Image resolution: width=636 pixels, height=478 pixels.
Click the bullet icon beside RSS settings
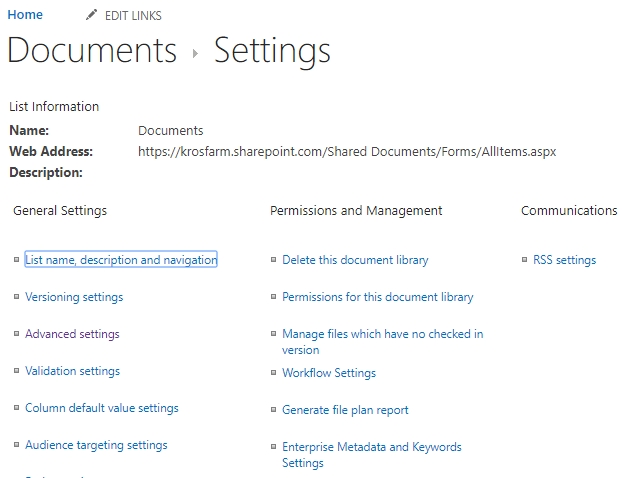click(524, 259)
